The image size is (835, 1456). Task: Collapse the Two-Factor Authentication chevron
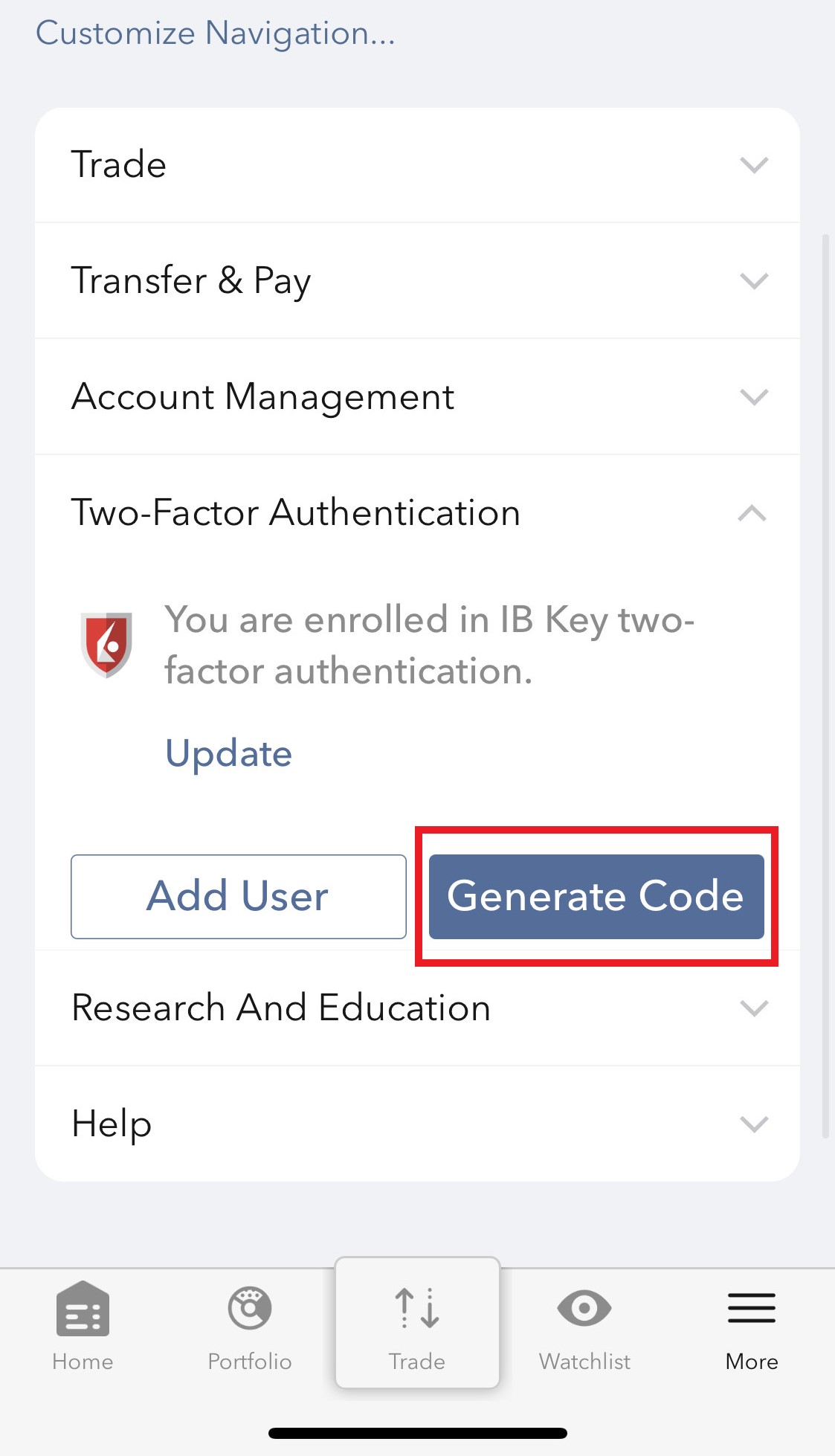click(752, 513)
